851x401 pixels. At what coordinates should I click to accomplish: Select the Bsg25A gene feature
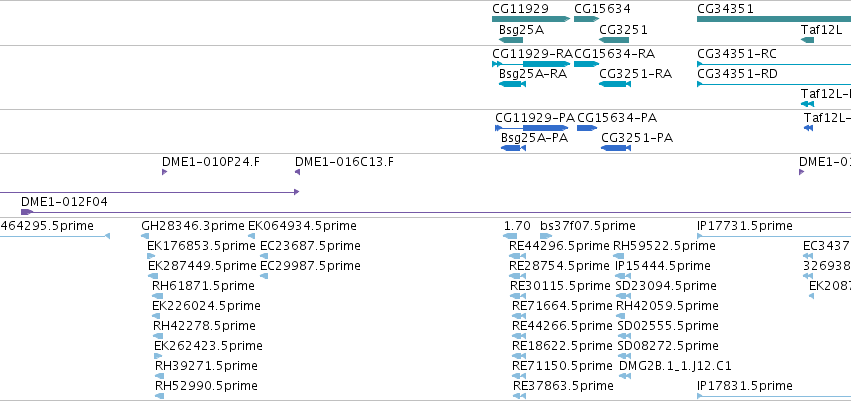tap(511, 40)
